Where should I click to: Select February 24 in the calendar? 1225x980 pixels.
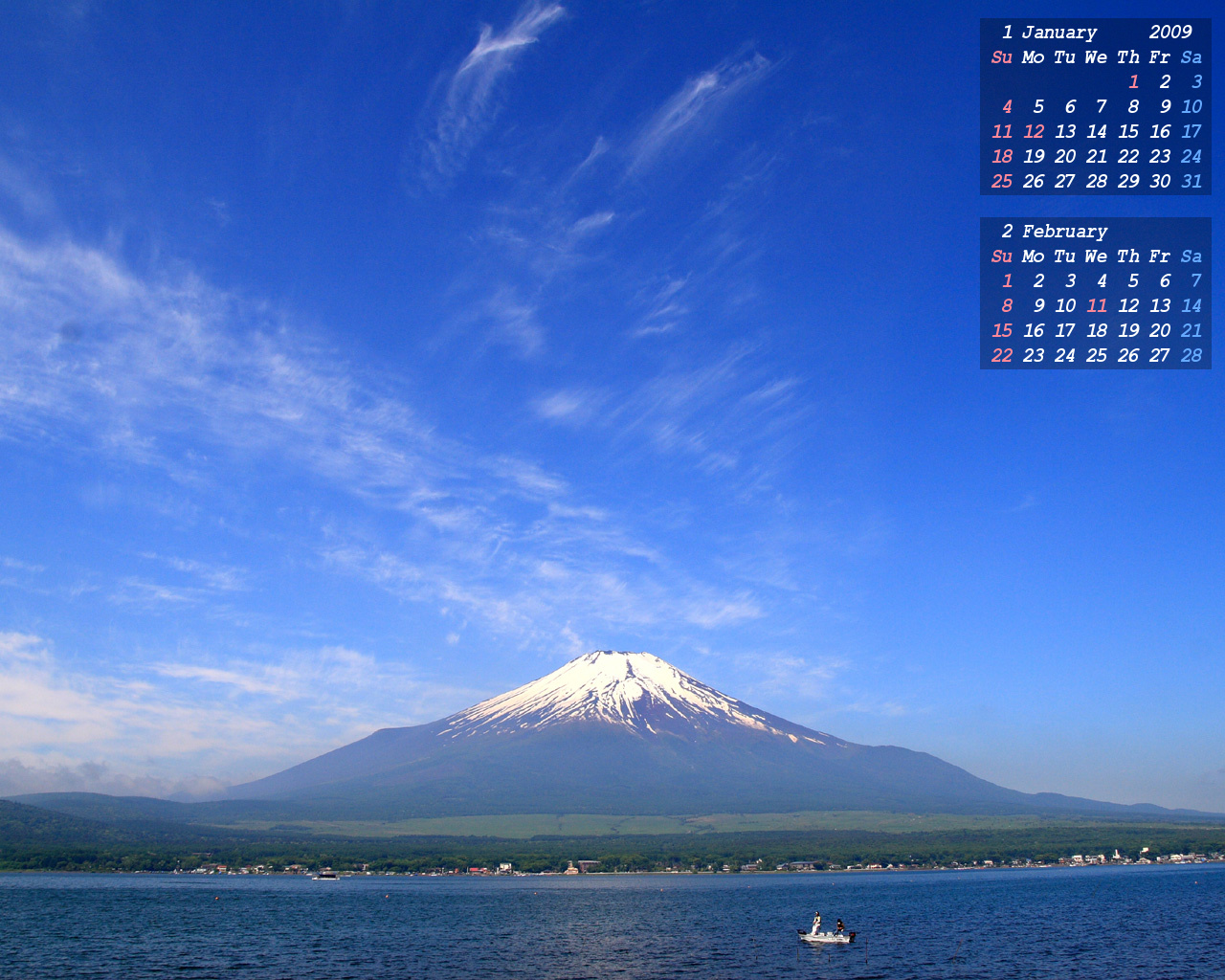1065,356
